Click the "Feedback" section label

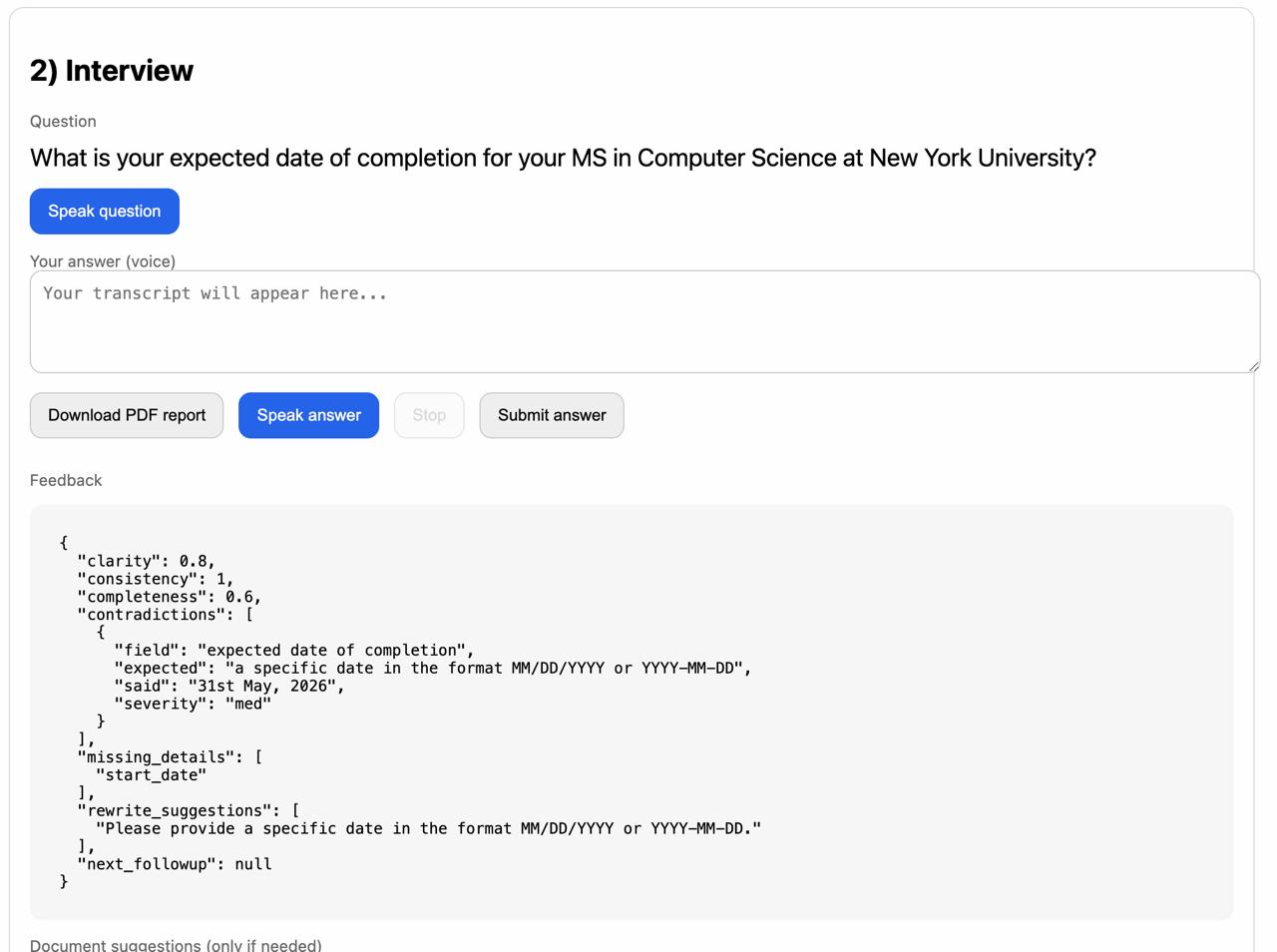click(x=66, y=481)
